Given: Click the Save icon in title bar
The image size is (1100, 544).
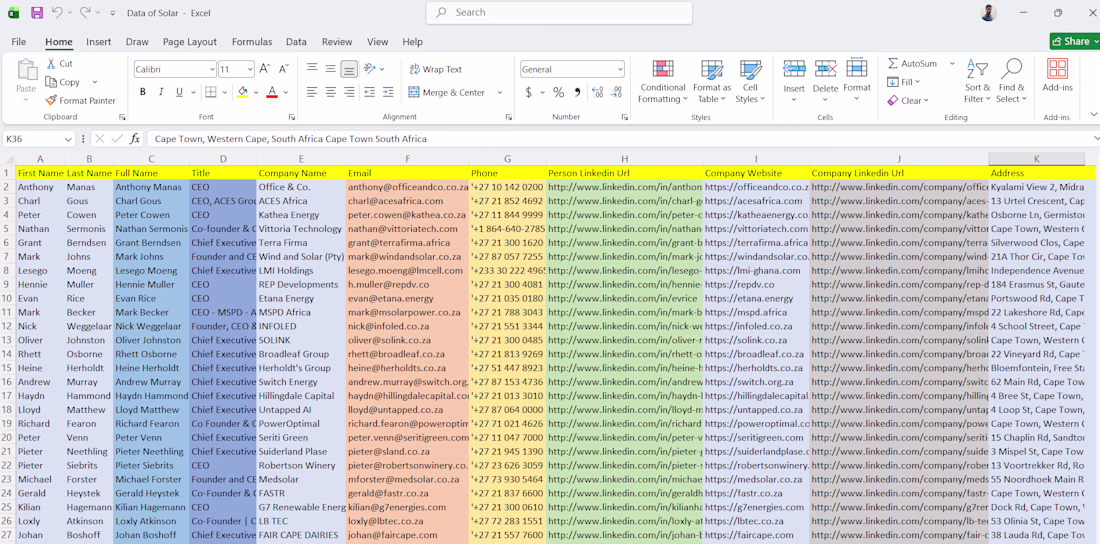Looking at the screenshot, I should coord(36,13).
